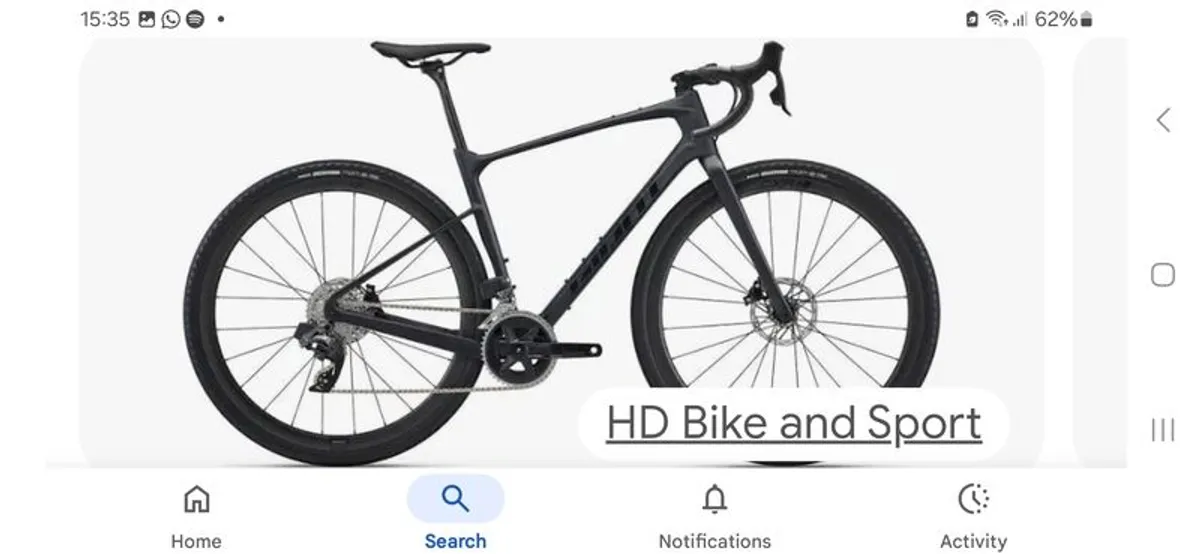Tap the Home house icon
The width and height of the screenshot is (1200, 554).
coord(197,498)
